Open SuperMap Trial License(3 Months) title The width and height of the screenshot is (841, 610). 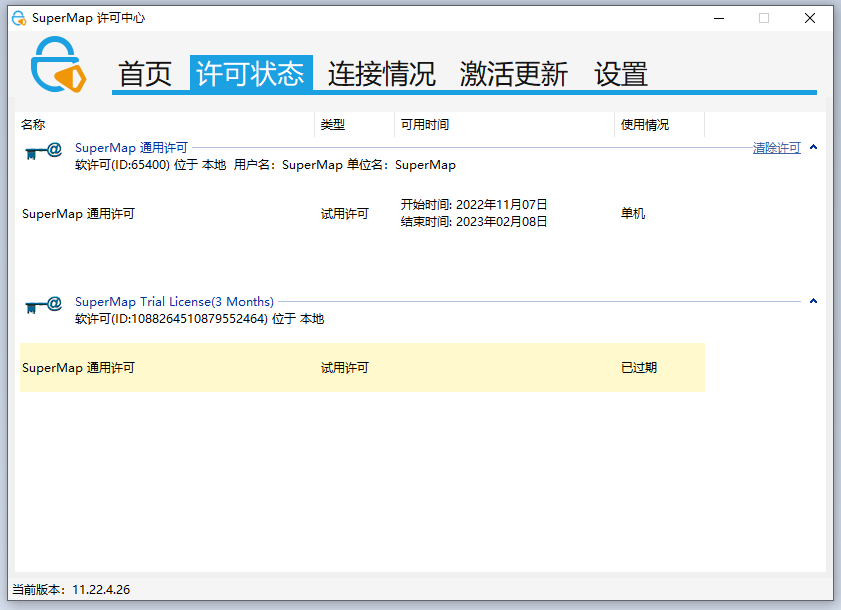click(x=174, y=302)
